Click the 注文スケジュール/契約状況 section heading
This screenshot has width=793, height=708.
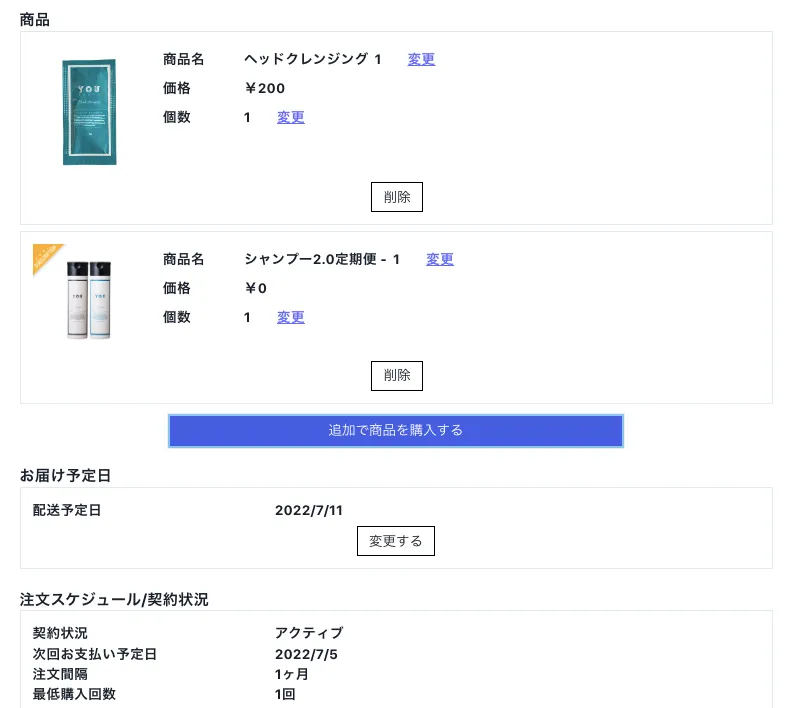click(114, 599)
